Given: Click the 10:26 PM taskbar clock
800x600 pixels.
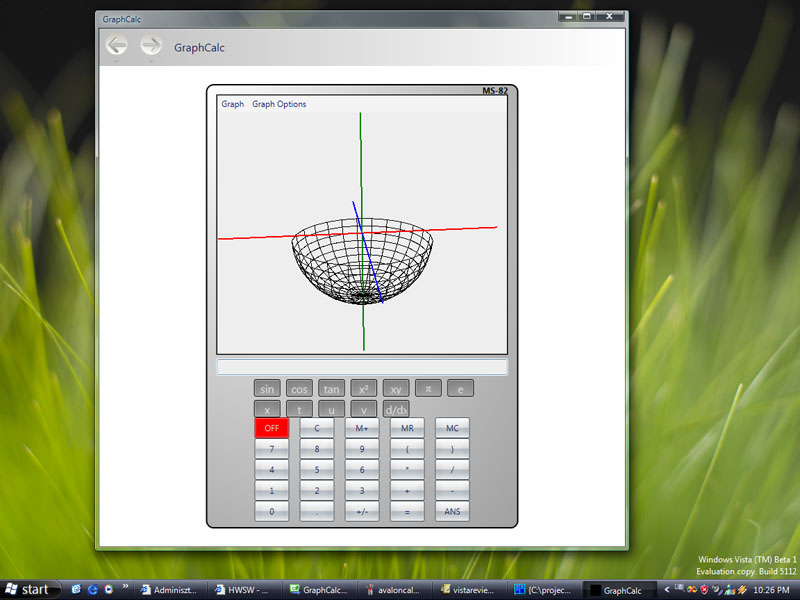Looking at the screenshot, I should (x=771, y=590).
